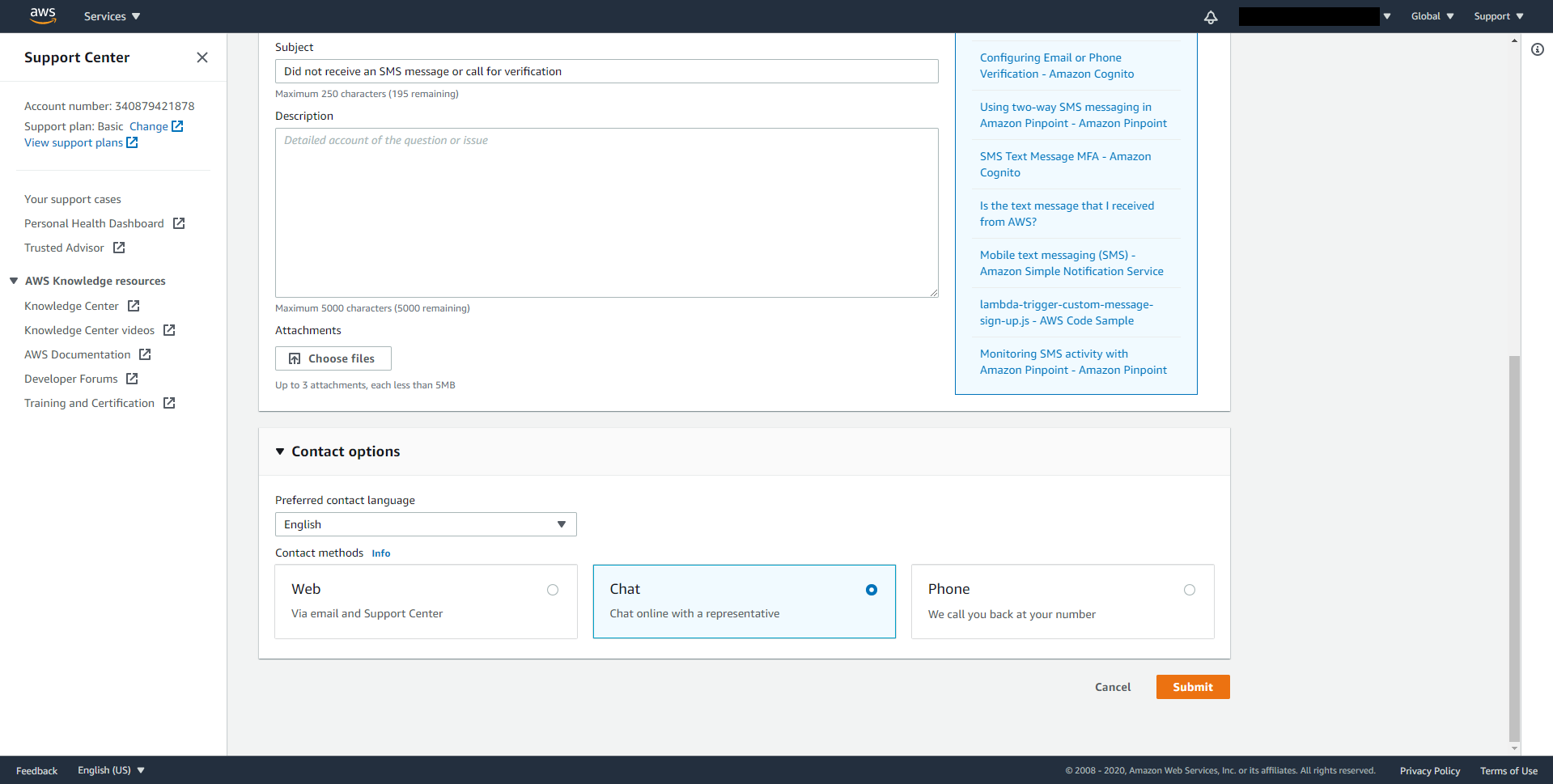Click the Submit button

coord(1193,687)
